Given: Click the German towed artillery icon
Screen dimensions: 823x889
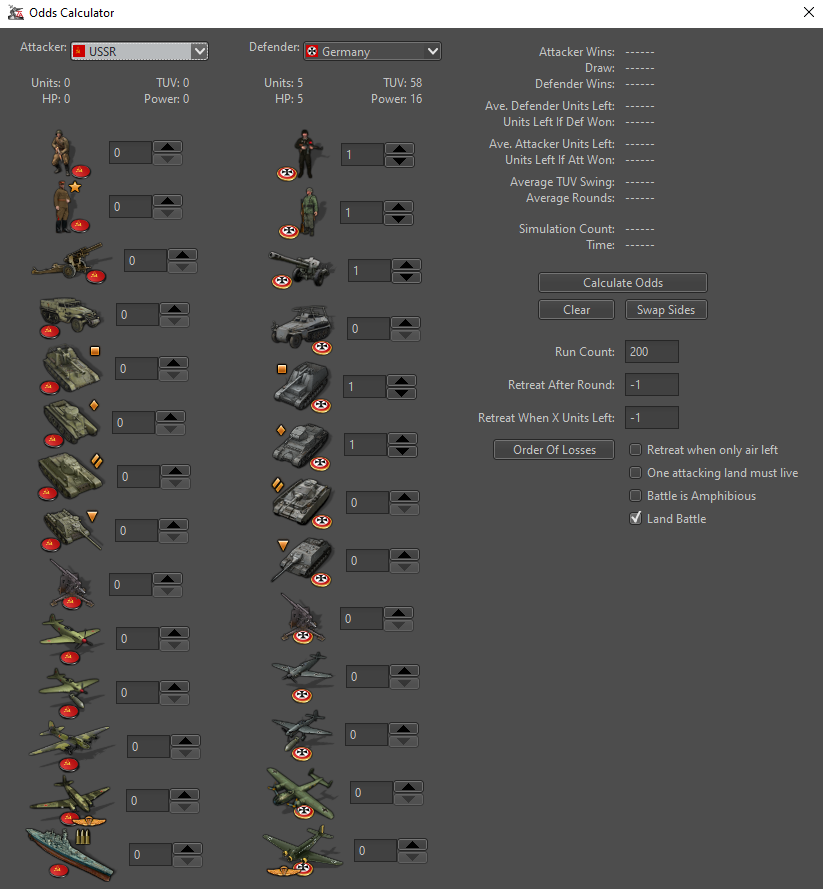Looking at the screenshot, I should point(300,270).
